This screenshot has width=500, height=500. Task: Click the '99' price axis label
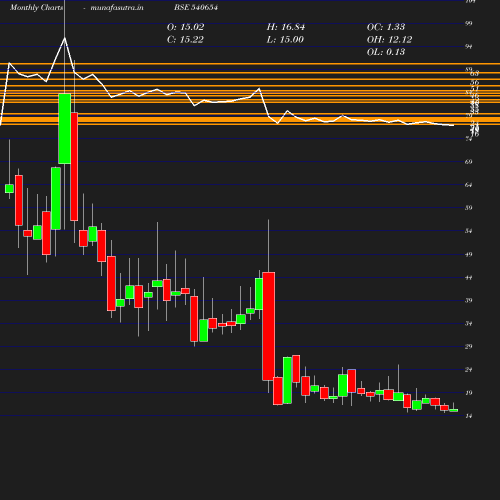[x=469, y=23]
